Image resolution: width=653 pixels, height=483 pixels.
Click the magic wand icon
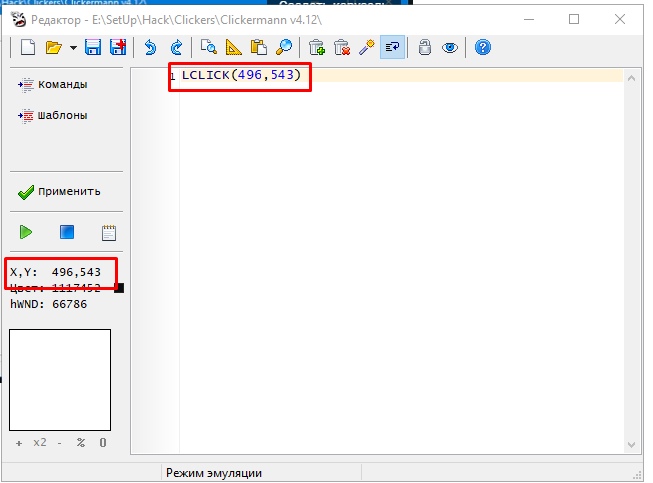click(x=366, y=47)
